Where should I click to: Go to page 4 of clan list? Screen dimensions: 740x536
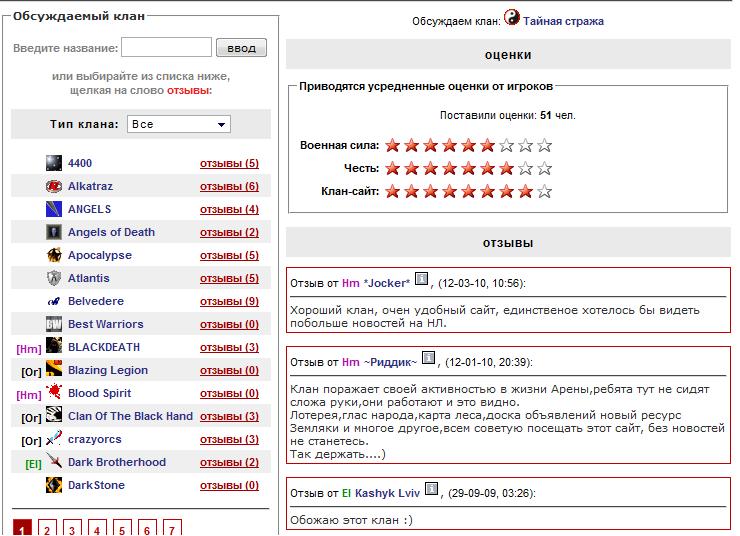click(x=97, y=529)
